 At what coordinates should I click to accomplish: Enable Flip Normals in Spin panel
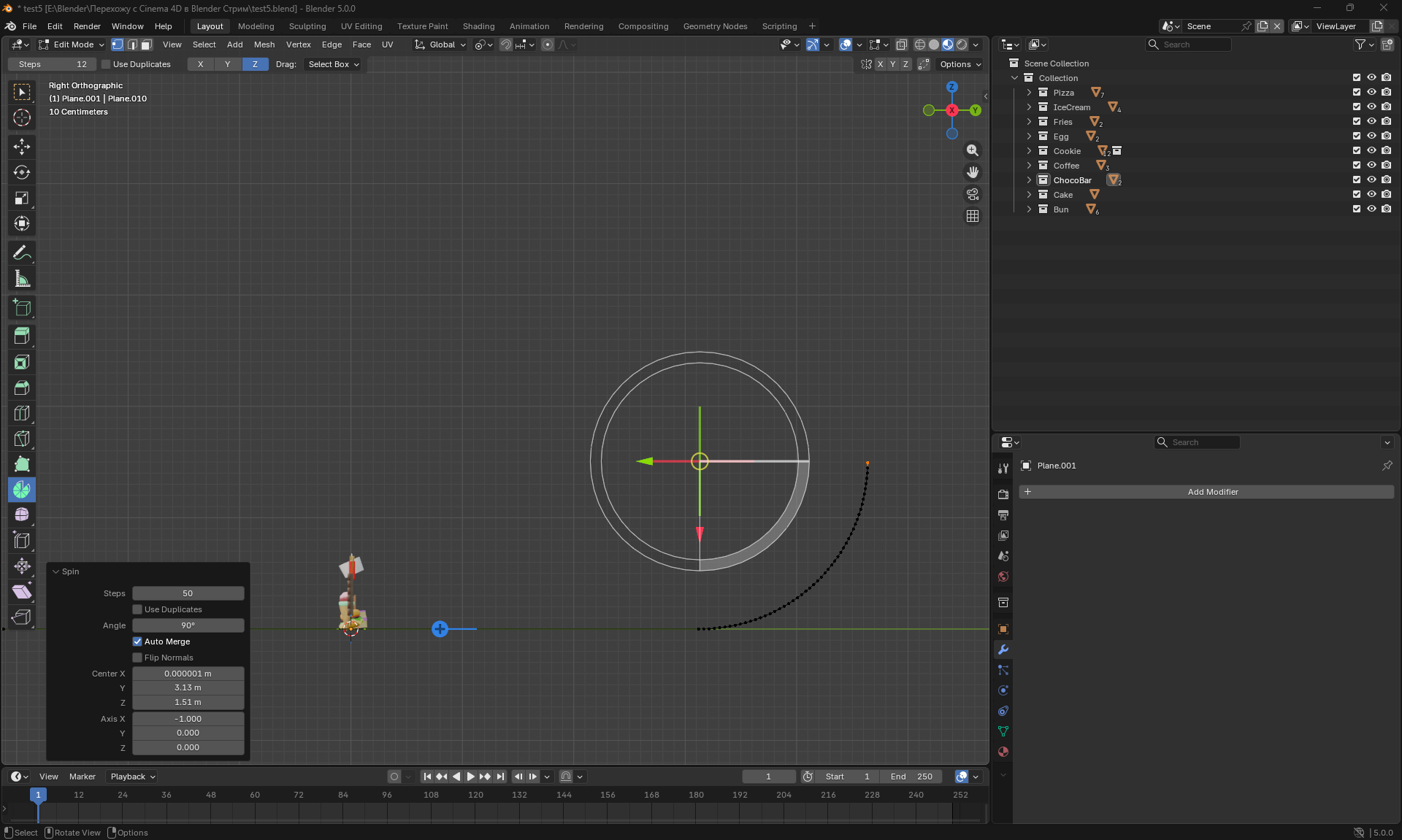tap(137, 658)
